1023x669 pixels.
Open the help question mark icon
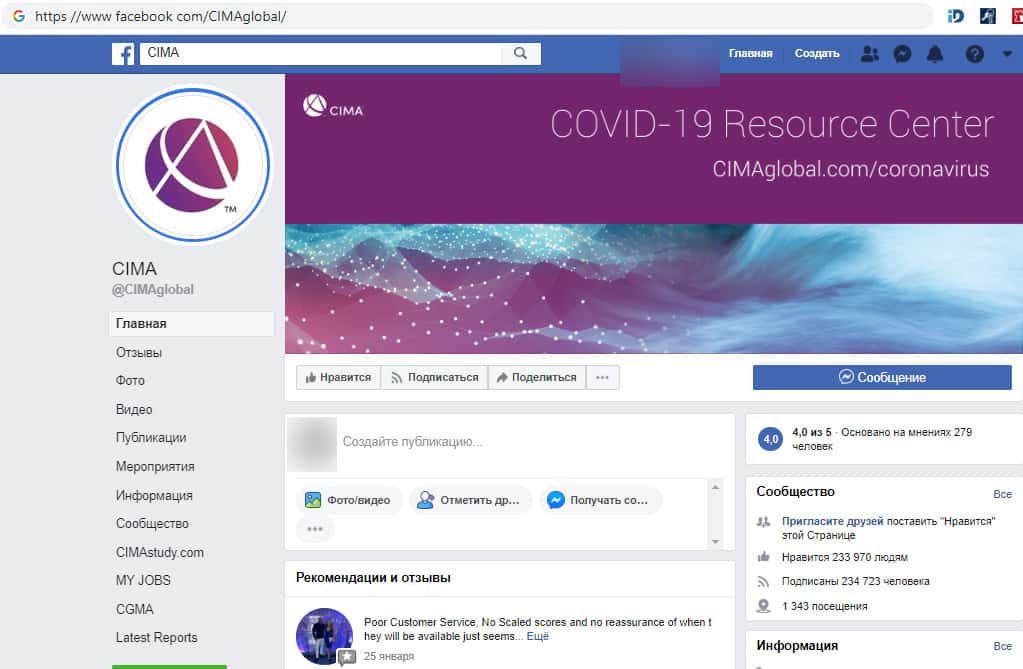click(974, 54)
